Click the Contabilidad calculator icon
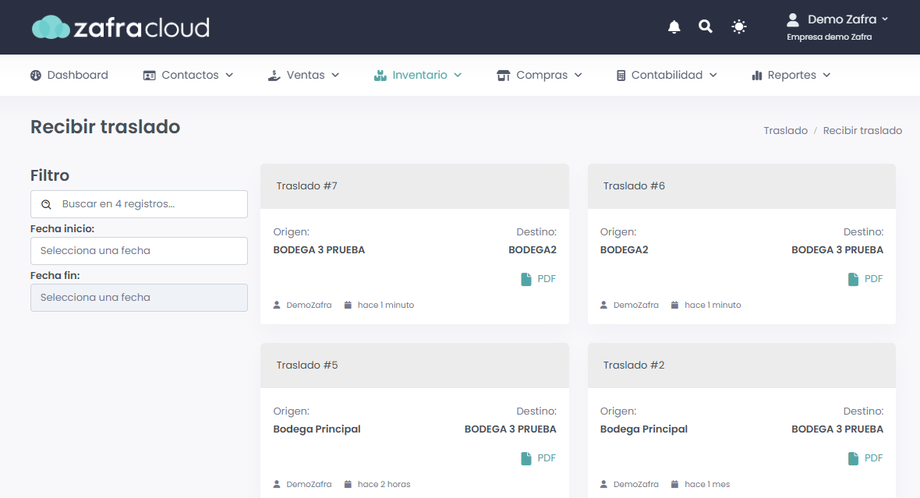 point(621,75)
